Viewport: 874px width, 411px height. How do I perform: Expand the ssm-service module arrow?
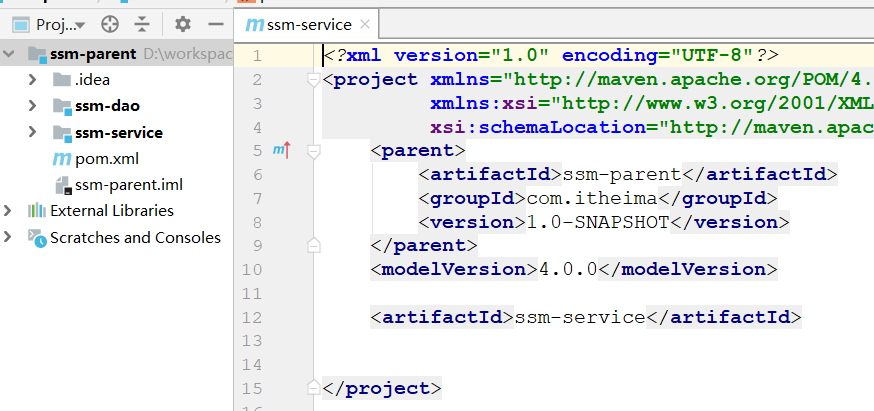pos(33,133)
